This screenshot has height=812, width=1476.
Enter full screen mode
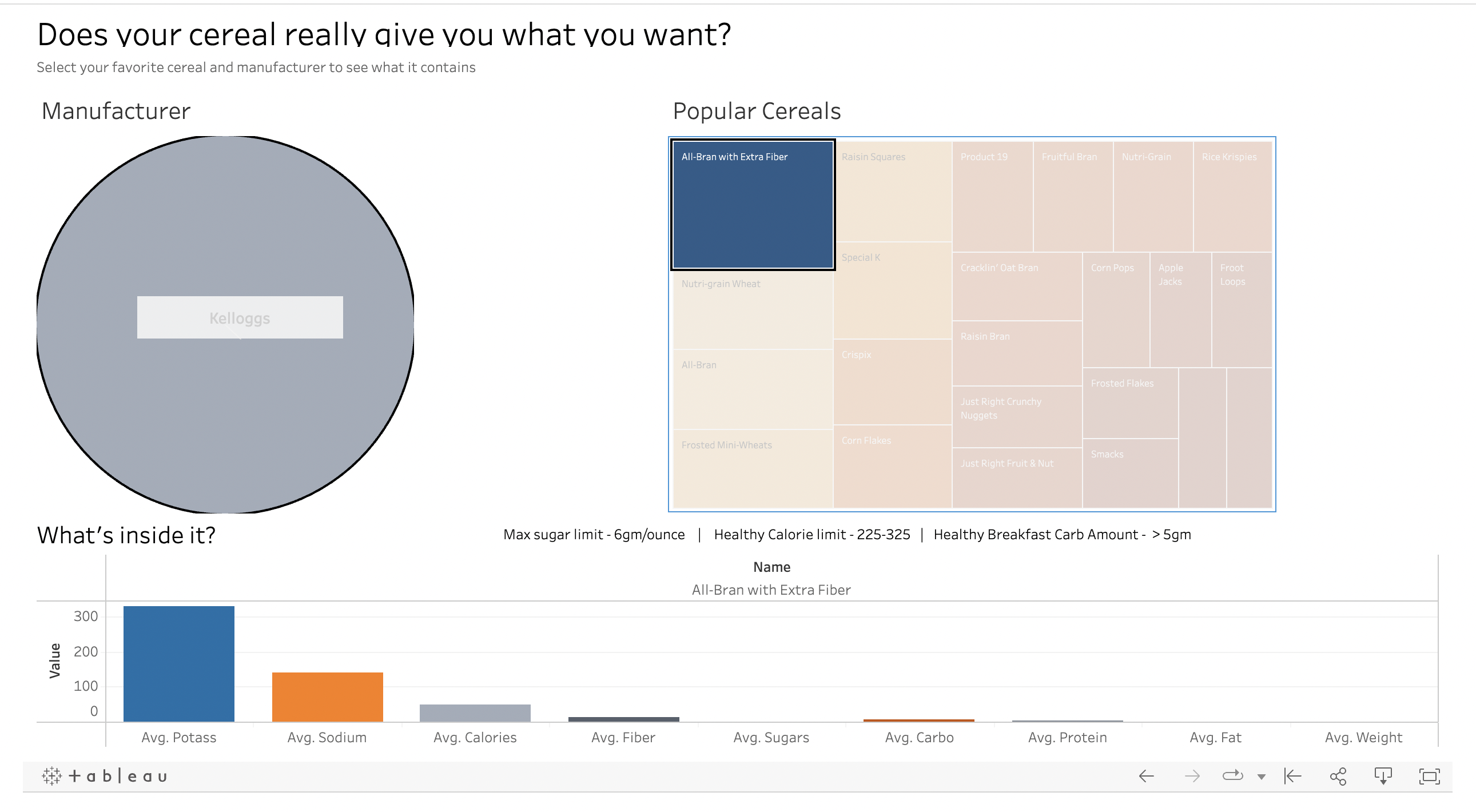coord(1429,777)
